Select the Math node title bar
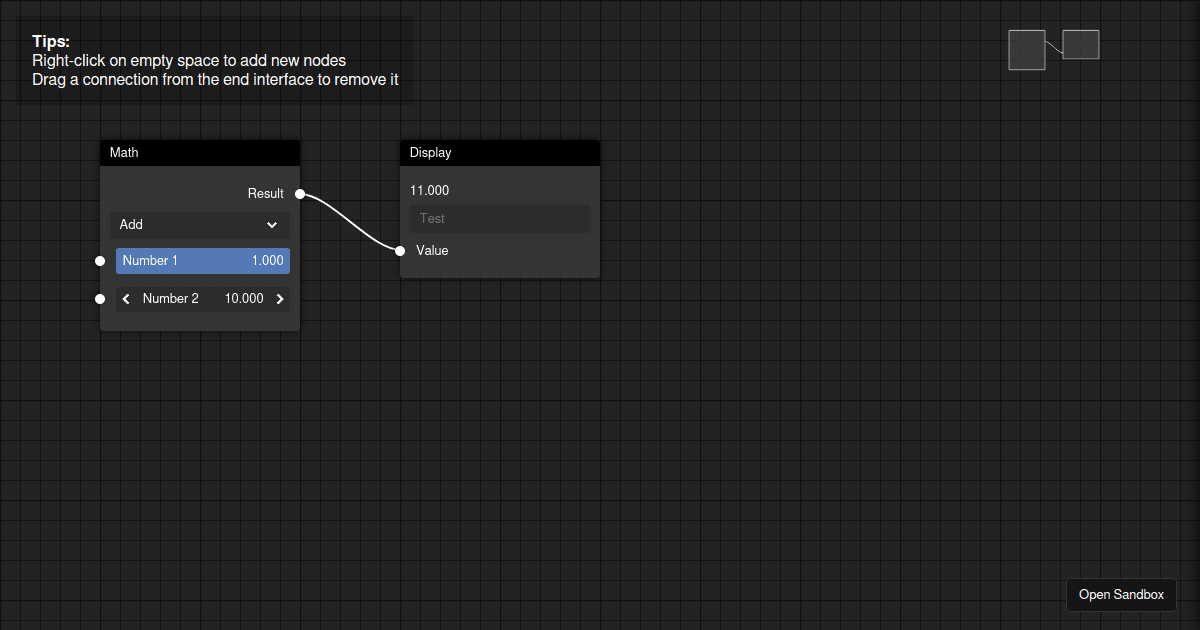 [x=200, y=152]
